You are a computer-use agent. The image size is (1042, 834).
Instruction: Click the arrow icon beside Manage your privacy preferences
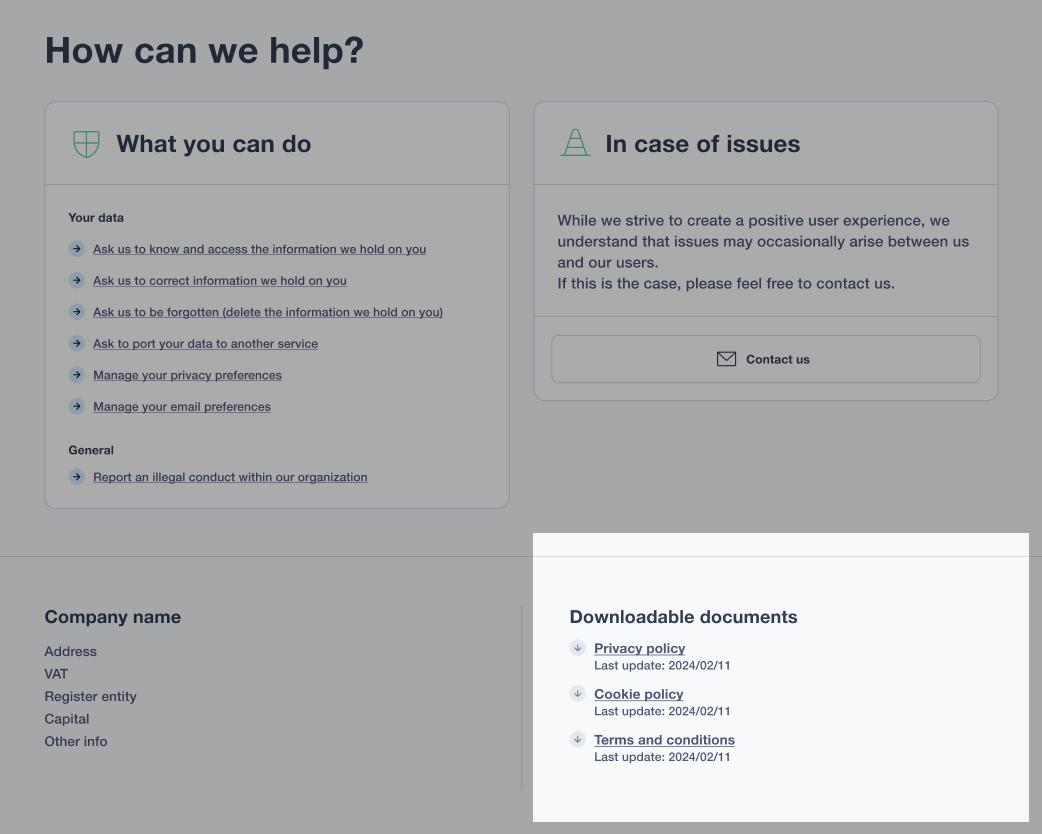[x=76, y=375]
